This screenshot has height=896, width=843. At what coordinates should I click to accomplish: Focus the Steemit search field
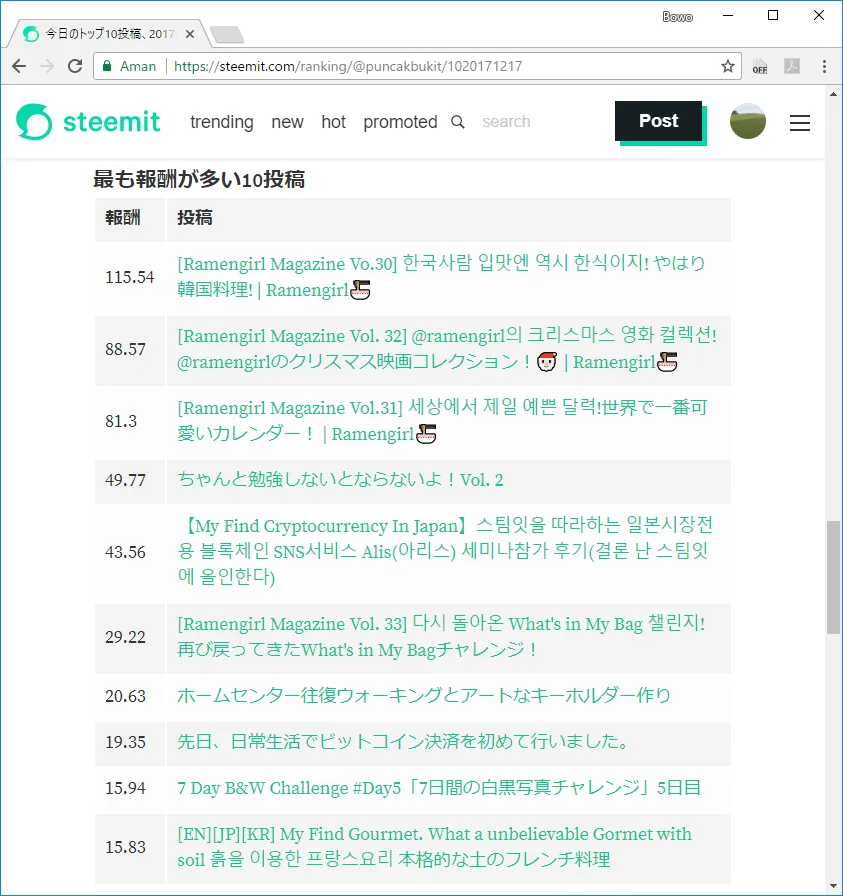(x=506, y=122)
